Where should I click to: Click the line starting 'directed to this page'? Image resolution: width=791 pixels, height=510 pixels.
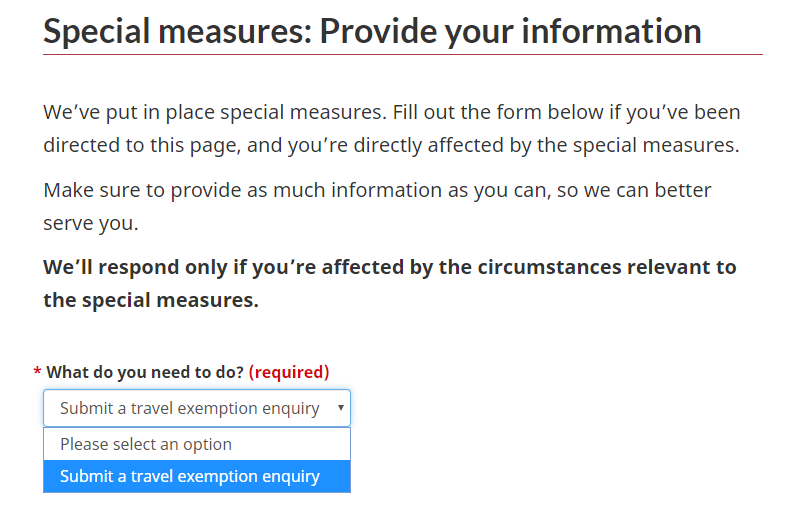click(x=391, y=144)
